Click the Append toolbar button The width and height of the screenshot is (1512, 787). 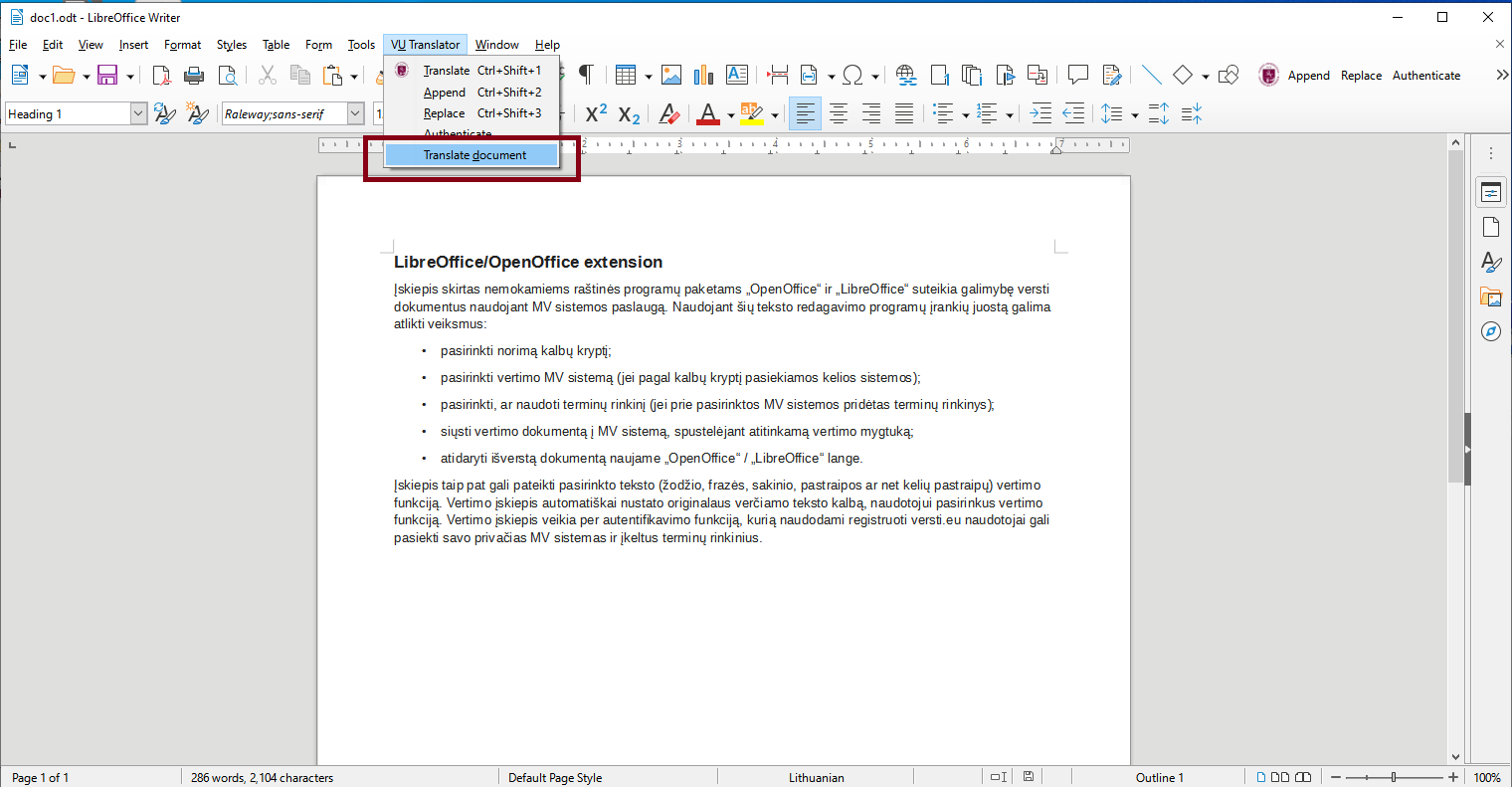pyautogui.click(x=1309, y=76)
